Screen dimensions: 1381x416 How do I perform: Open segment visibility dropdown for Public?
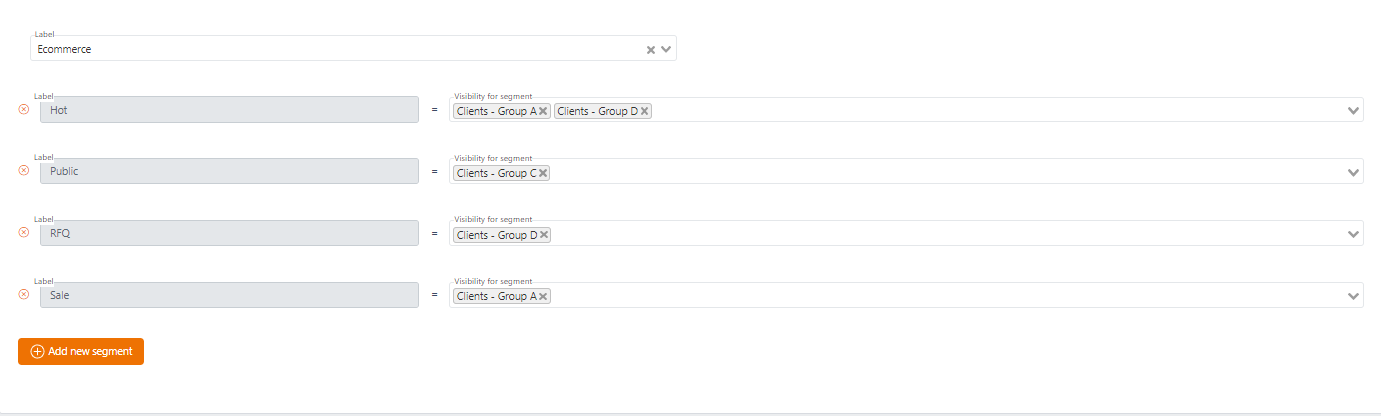pyautogui.click(x=1354, y=173)
